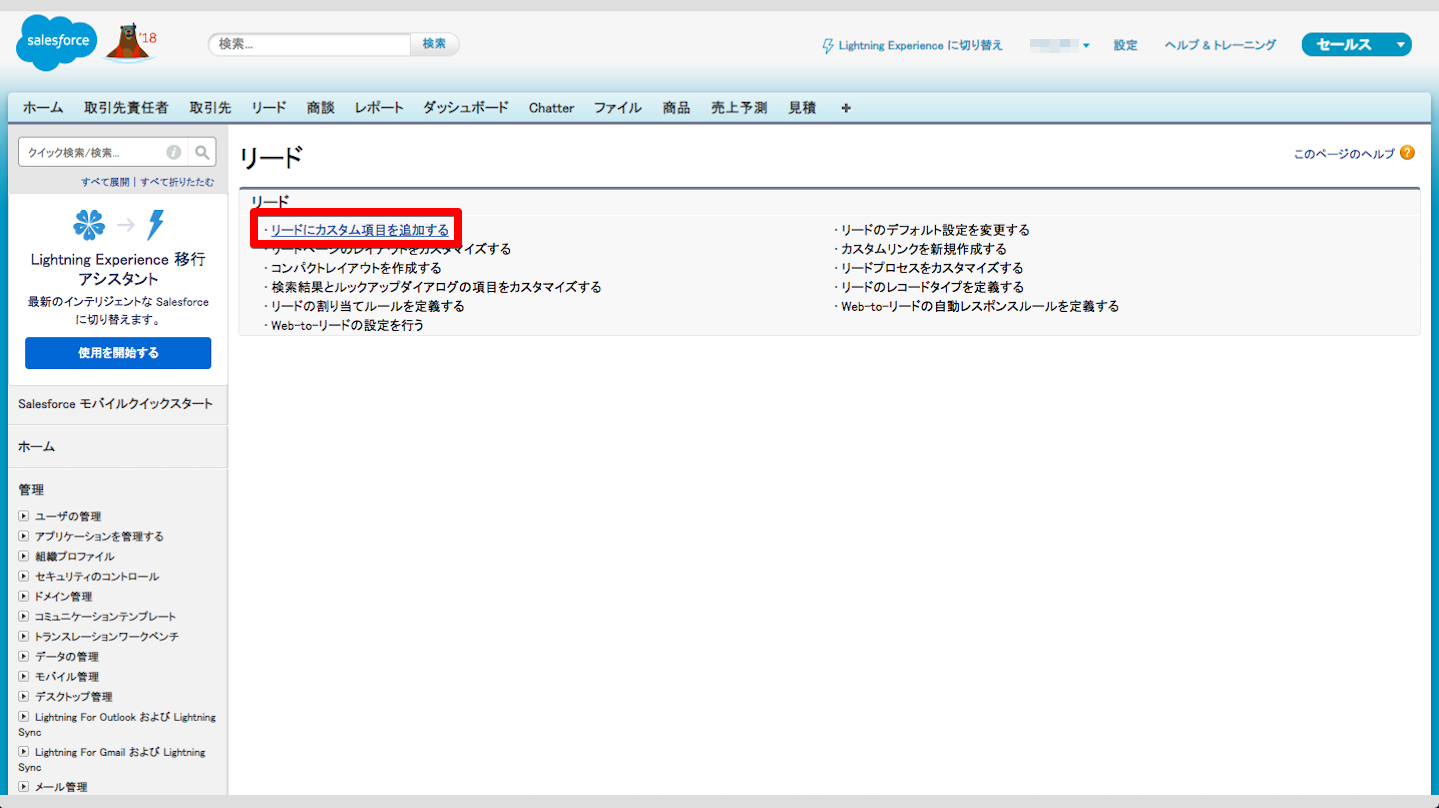Screen dimensions: 1439x808
Task: Expand the トランスレーションワークベンチ node
Action: click(x=24, y=636)
